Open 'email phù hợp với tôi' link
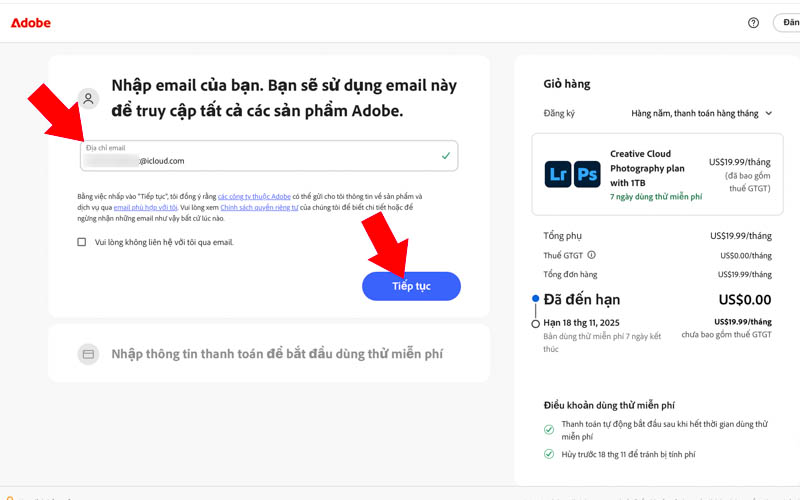The height and width of the screenshot is (500, 800). tap(145, 207)
